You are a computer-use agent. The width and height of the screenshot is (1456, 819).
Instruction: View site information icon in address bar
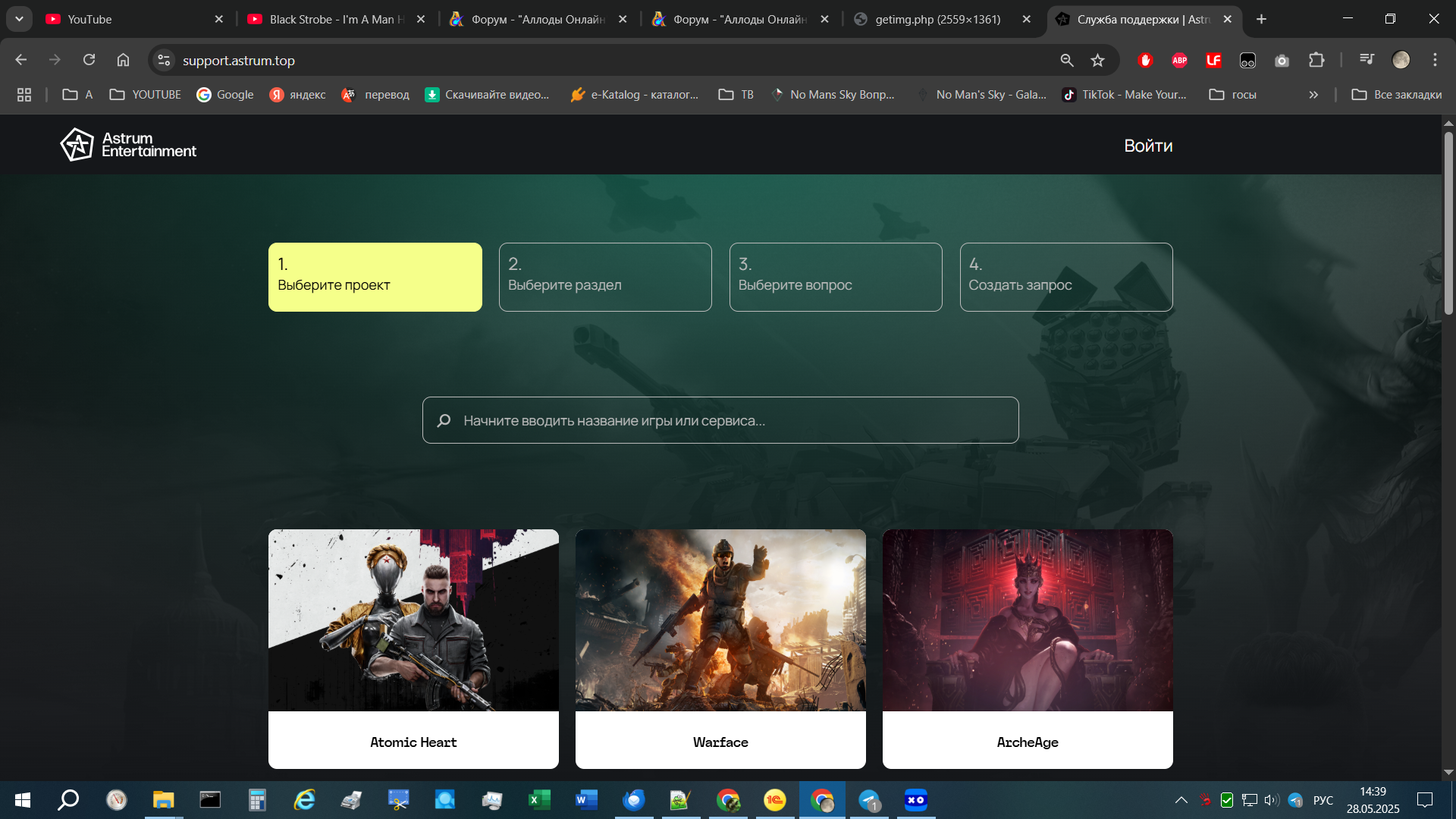click(164, 60)
